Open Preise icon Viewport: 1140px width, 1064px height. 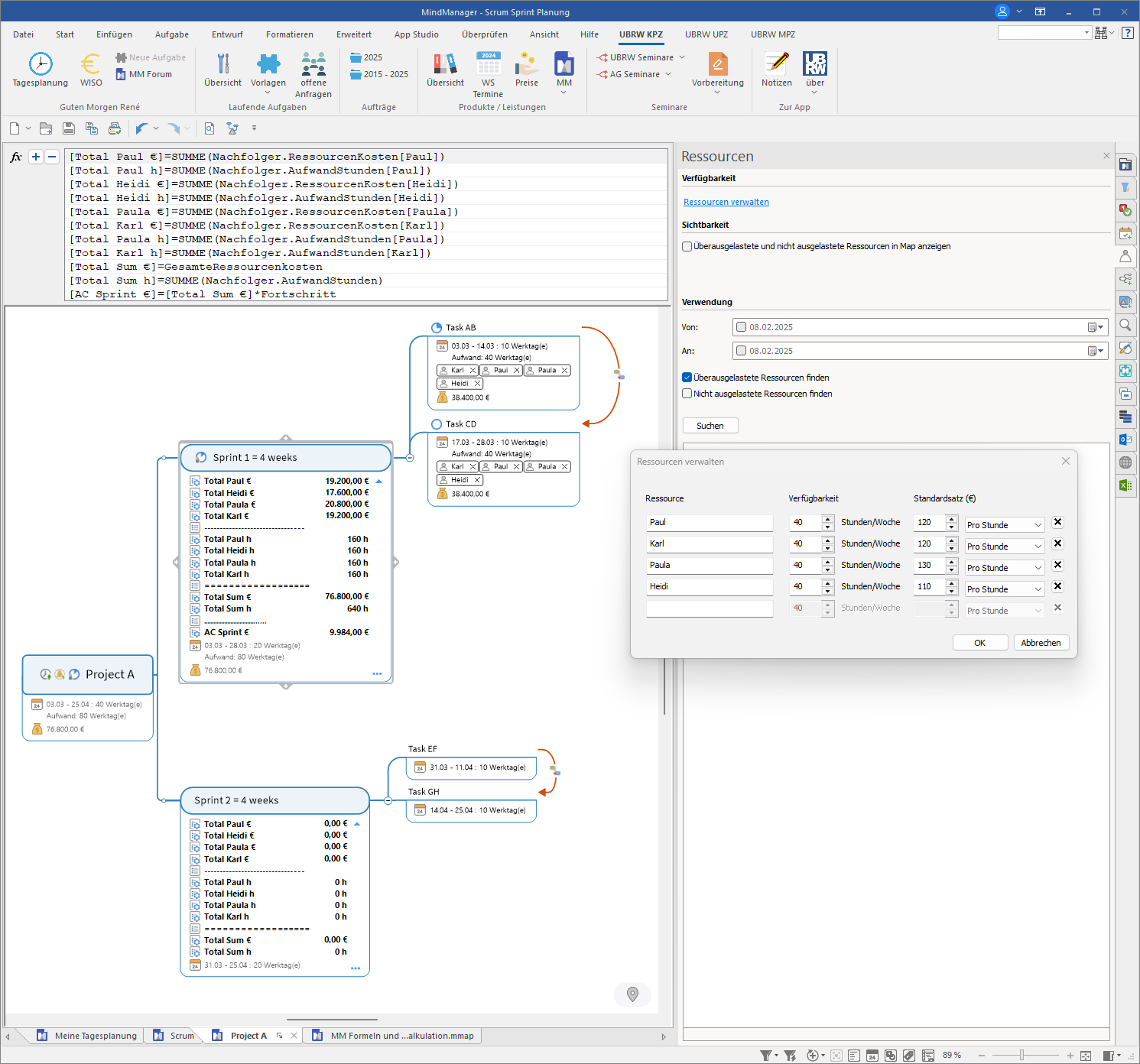[526, 63]
